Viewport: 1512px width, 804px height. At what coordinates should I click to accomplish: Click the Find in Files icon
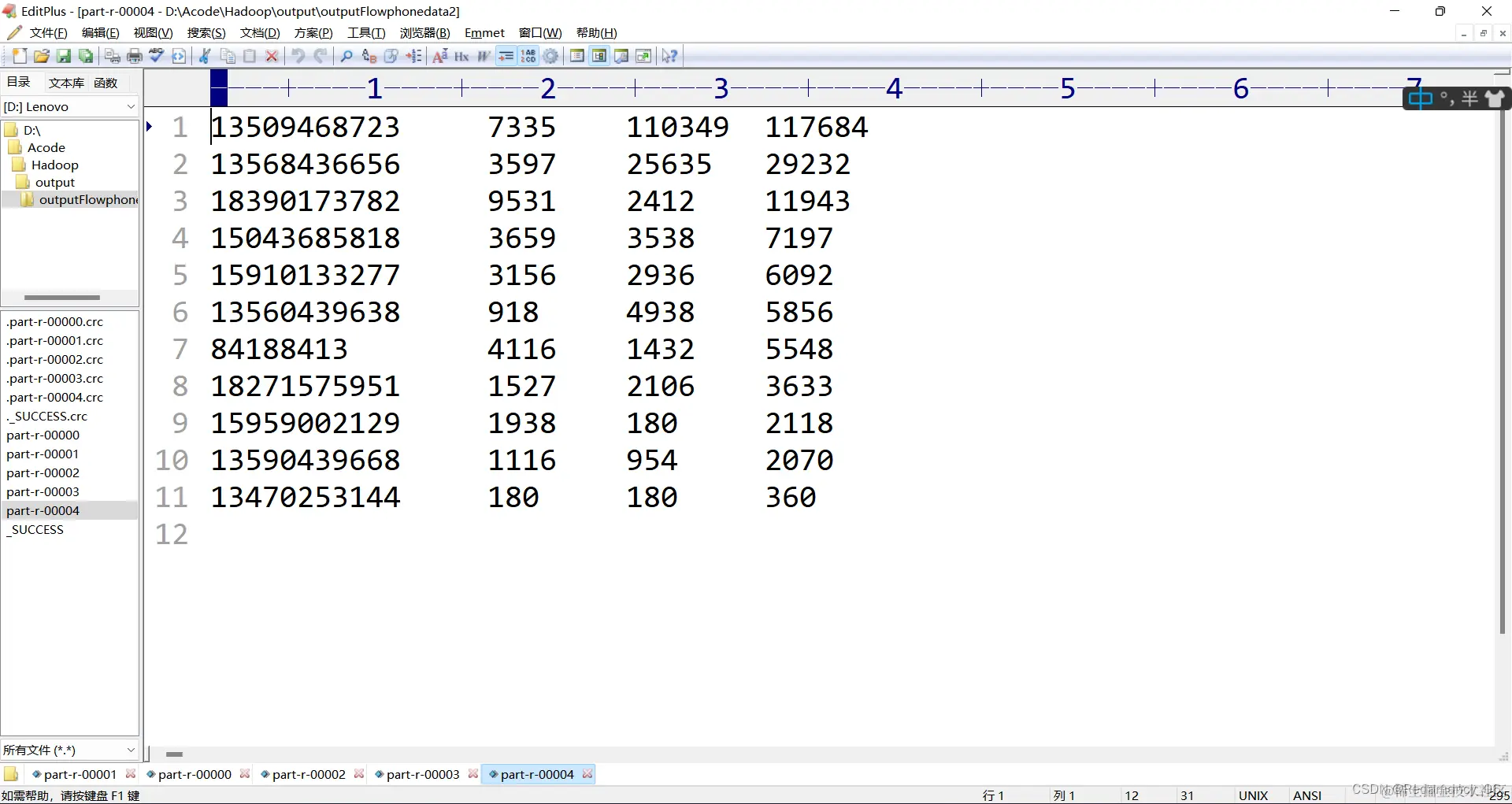point(391,56)
